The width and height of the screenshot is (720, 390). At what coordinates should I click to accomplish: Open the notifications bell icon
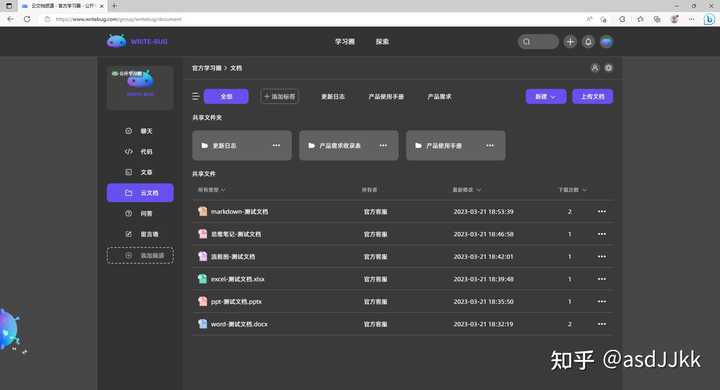pos(588,42)
